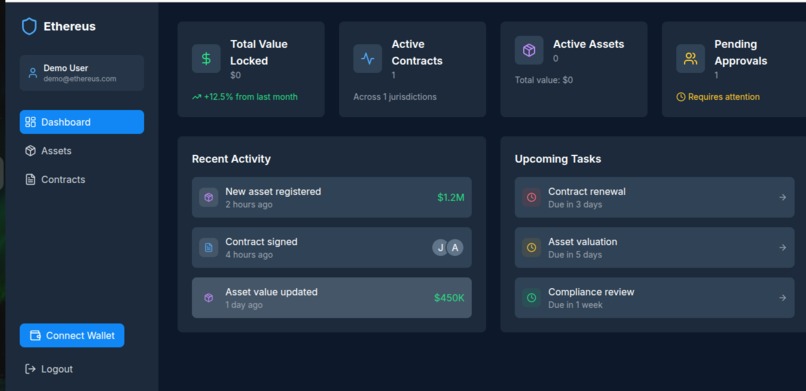This screenshot has width=806, height=391.
Task: Click the cube icon beside New asset registered
Action: click(x=208, y=197)
